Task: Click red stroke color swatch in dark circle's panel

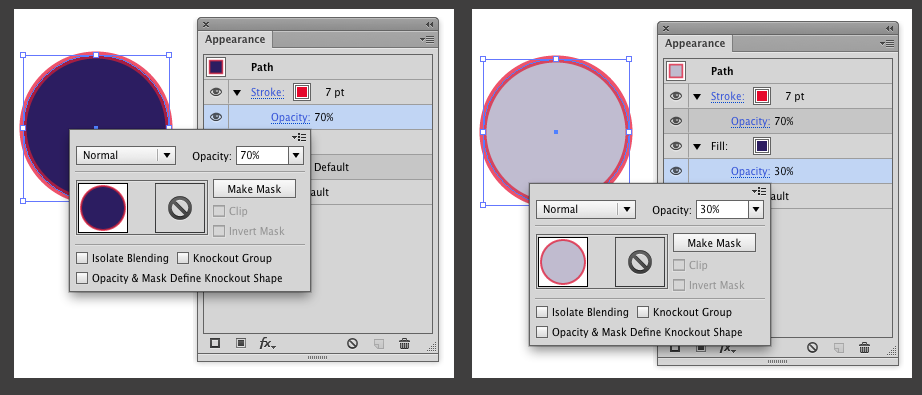Action: pos(302,92)
